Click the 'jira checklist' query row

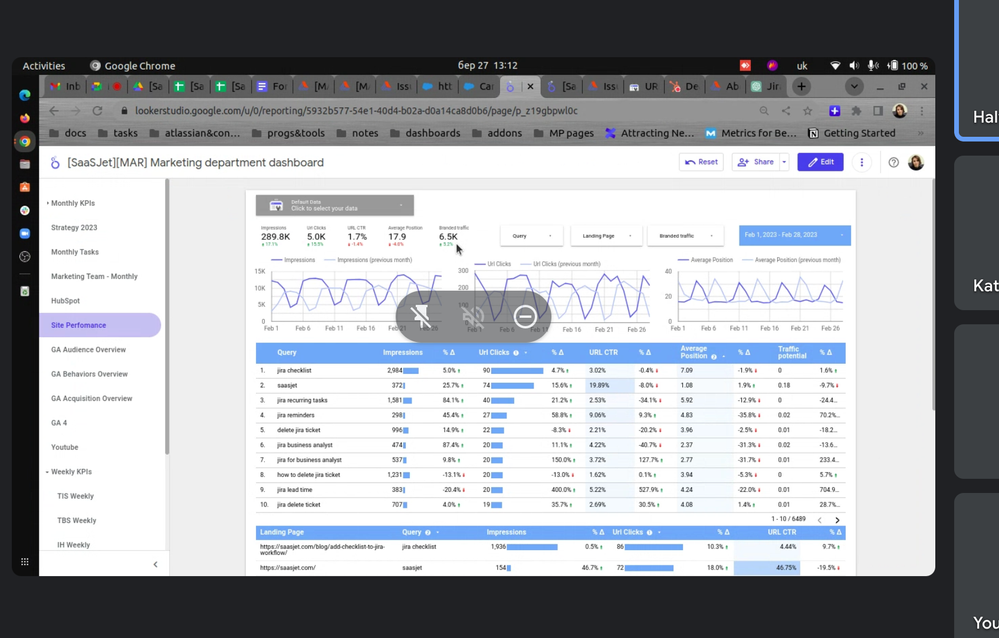pos(550,370)
